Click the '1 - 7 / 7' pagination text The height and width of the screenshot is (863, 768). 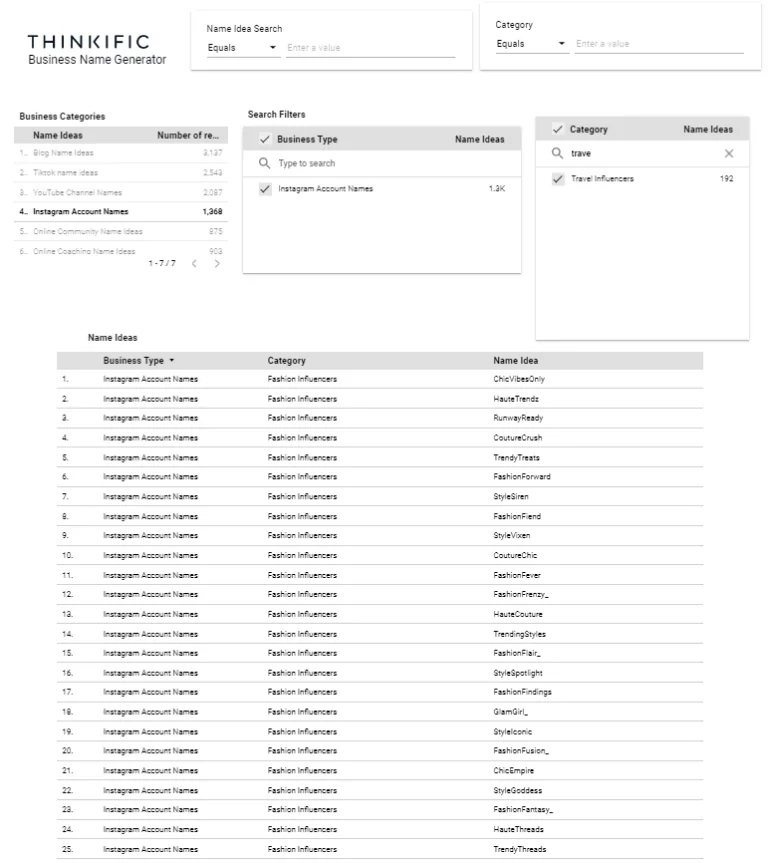click(162, 264)
